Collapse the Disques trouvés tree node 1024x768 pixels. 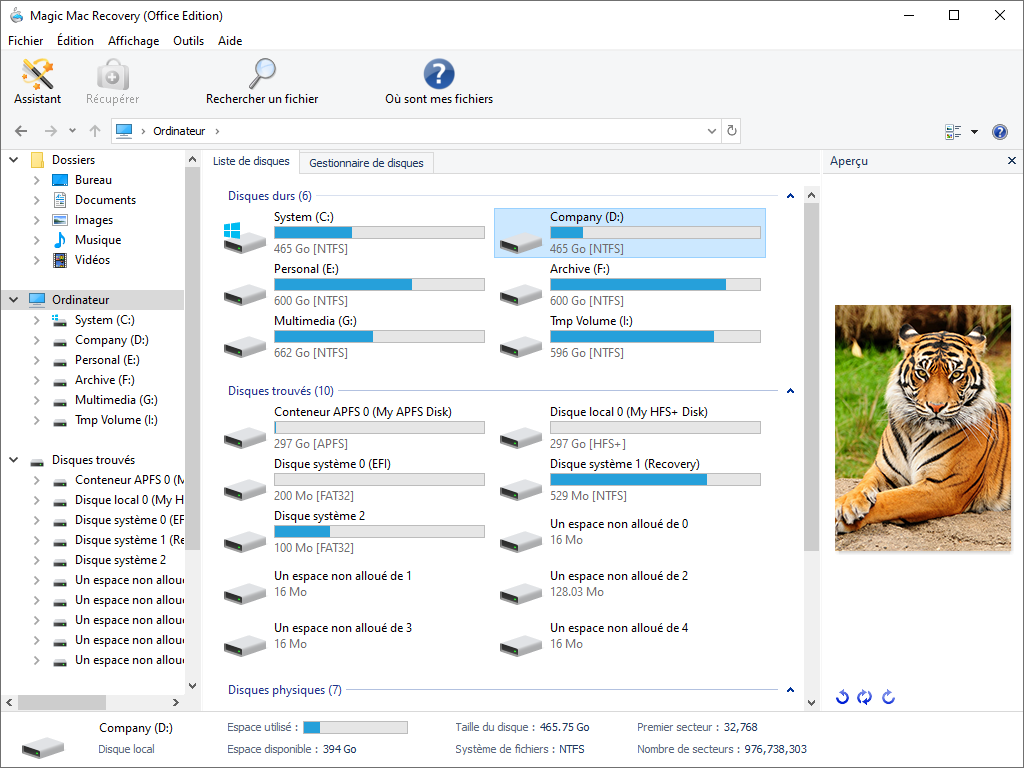[14, 460]
